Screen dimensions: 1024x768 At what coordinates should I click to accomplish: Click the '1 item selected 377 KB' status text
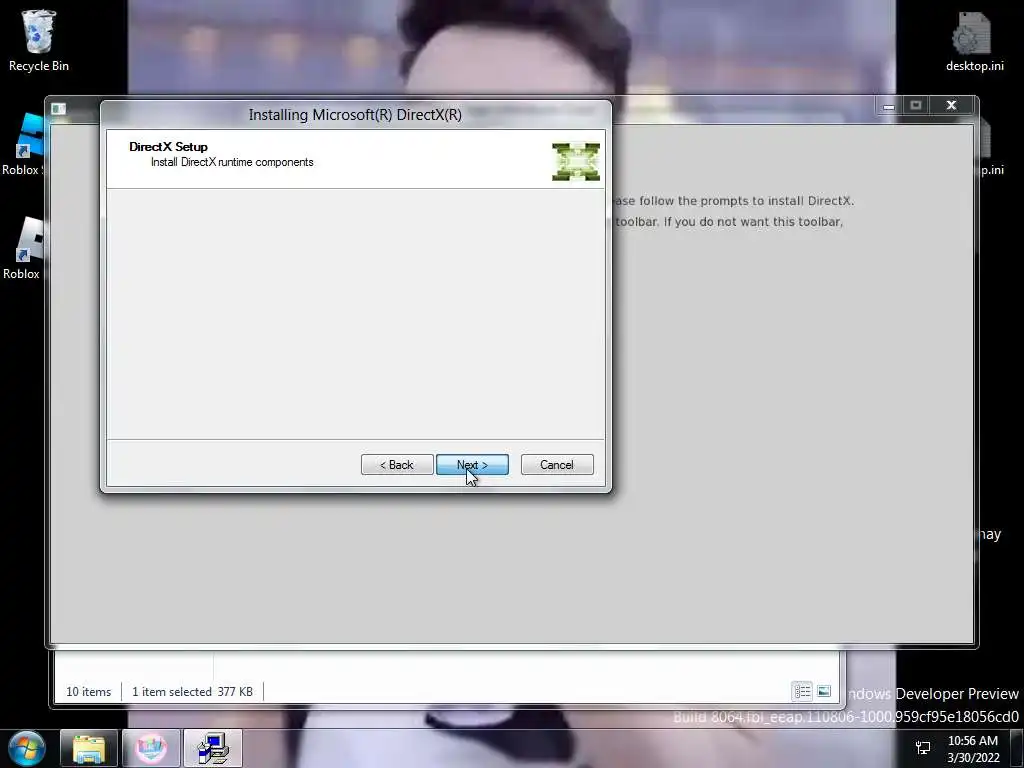(192, 692)
